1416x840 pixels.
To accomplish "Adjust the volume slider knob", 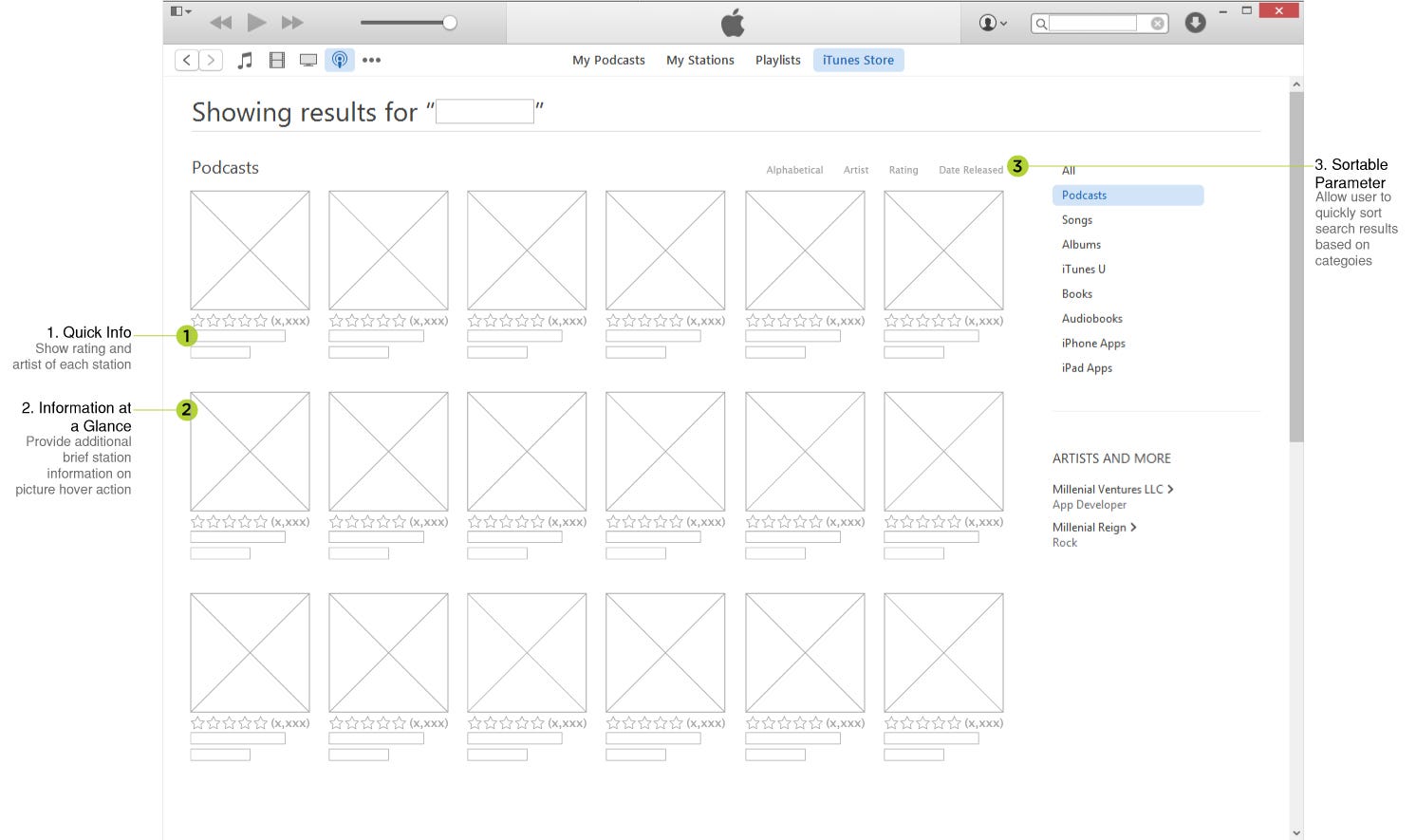I will coord(450,23).
